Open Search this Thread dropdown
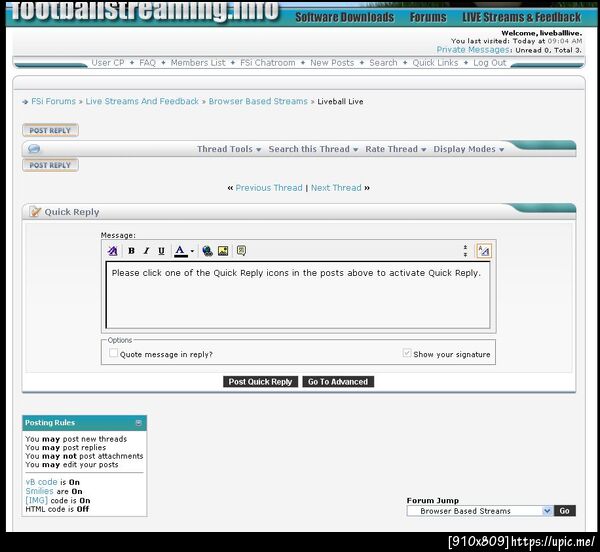Viewport: 600px width, 552px height. click(x=313, y=149)
